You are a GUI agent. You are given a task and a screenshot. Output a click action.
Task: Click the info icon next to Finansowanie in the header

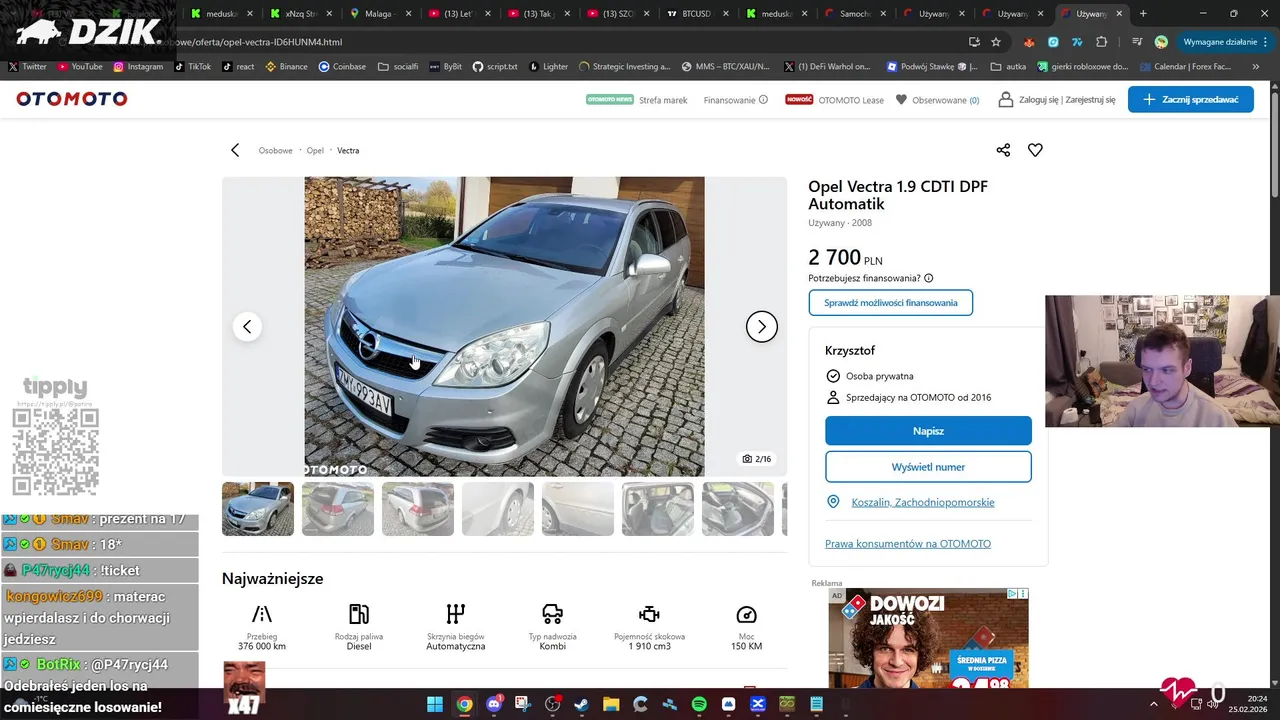click(763, 100)
